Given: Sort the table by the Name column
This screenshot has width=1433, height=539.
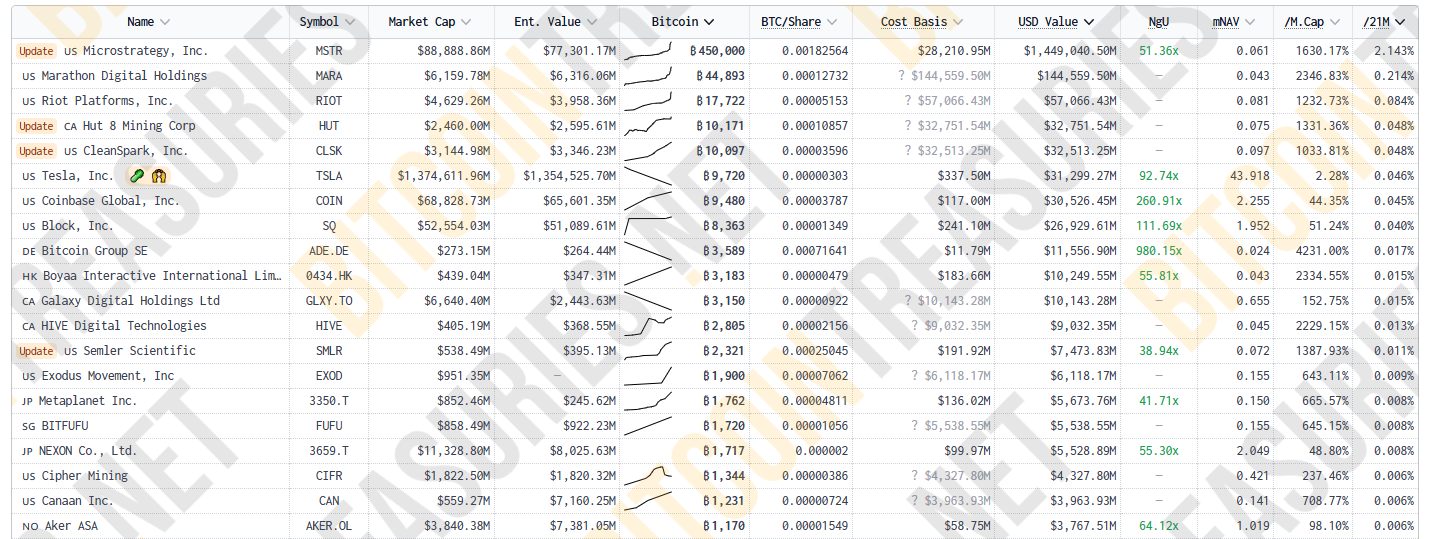Looking at the screenshot, I should [148, 21].
